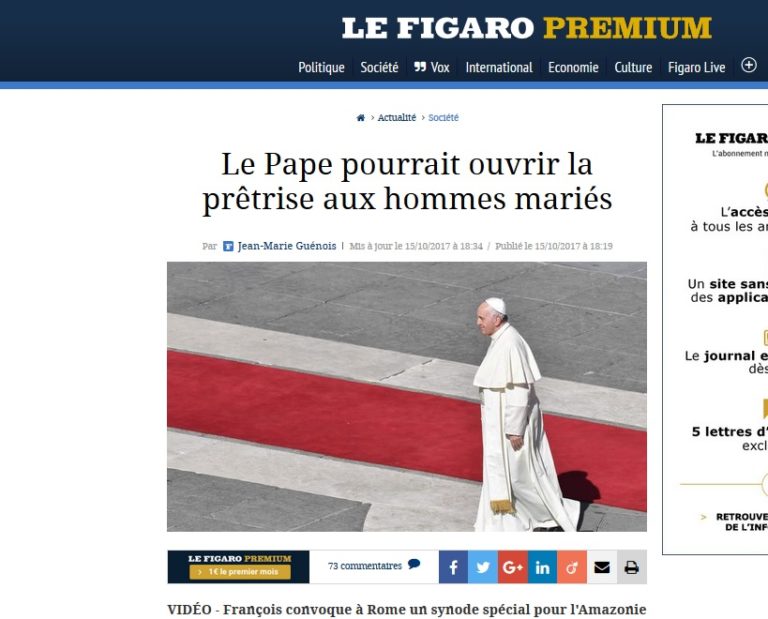
Task: Click the 1€ le premier mois button
Action: pyautogui.click(x=240, y=571)
